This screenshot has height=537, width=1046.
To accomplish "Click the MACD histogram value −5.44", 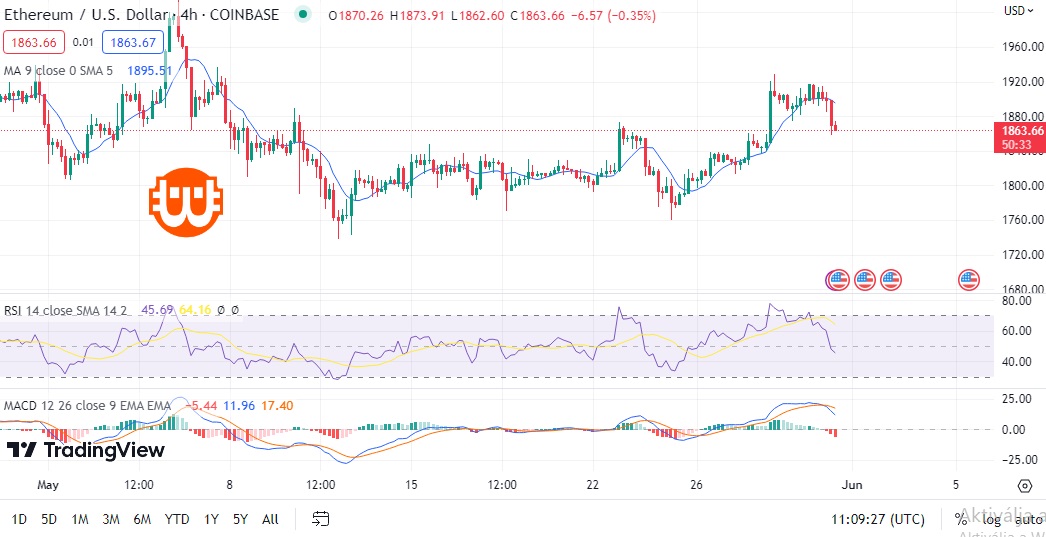I will pyautogui.click(x=200, y=405).
